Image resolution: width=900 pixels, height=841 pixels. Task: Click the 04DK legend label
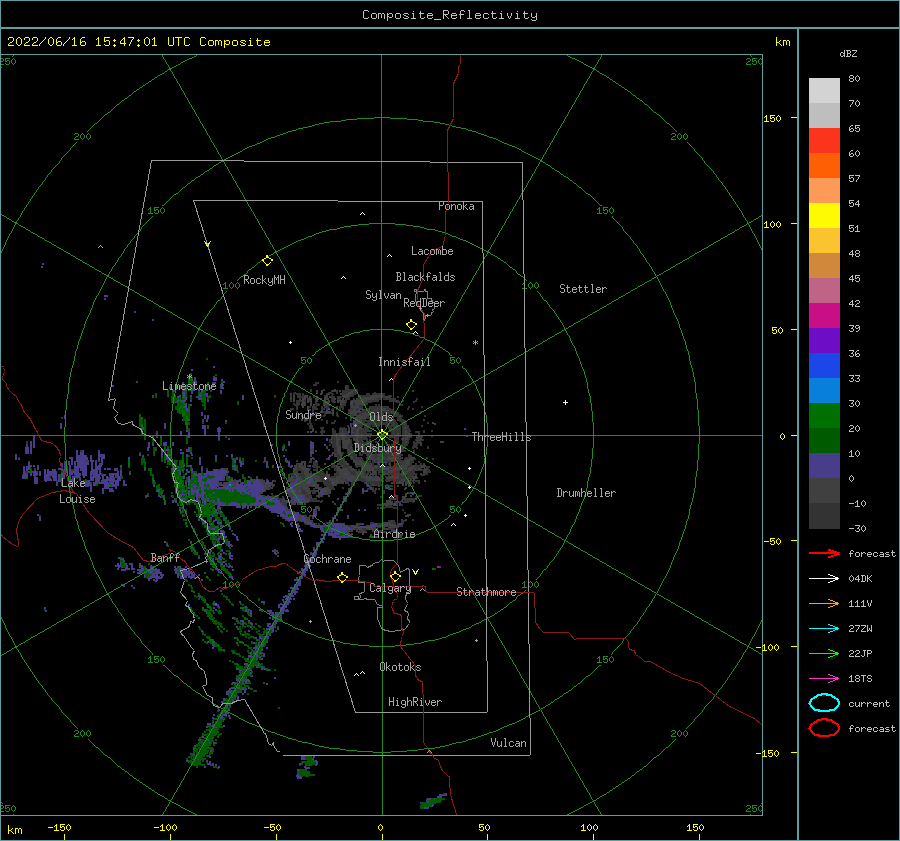pos(860,579)
